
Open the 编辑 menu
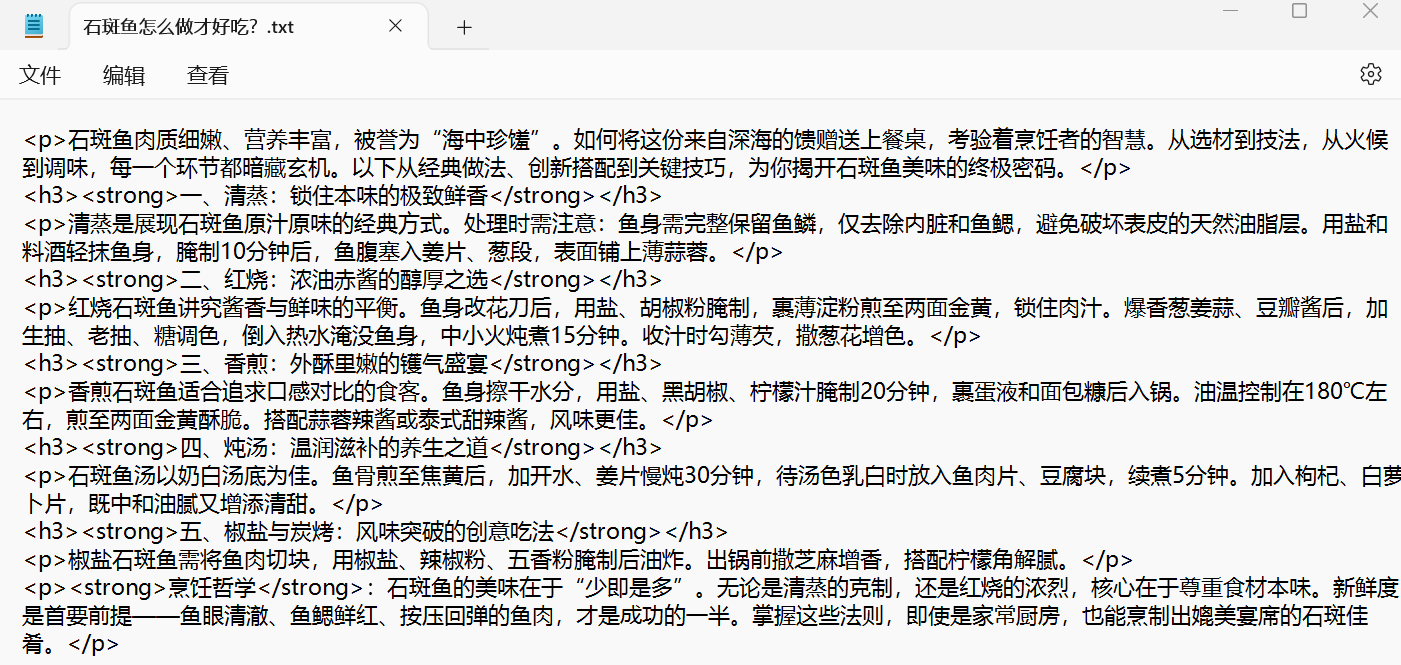click(124, 75)
